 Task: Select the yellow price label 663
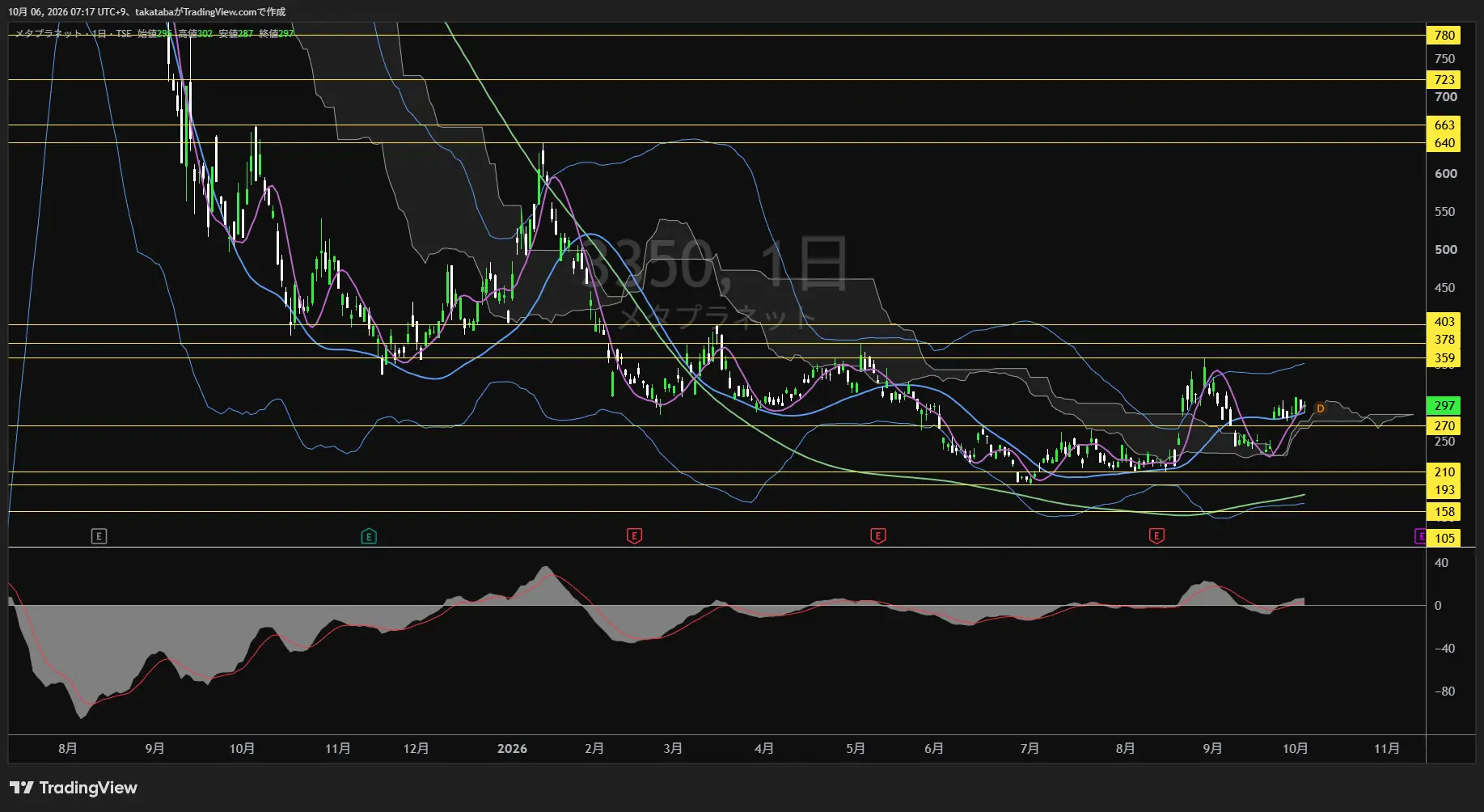1444,125
